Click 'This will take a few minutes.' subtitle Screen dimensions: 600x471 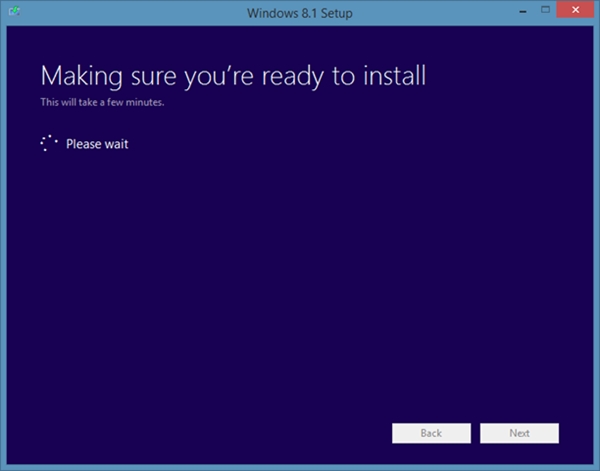pyautogui.click(x=102, y=102)
